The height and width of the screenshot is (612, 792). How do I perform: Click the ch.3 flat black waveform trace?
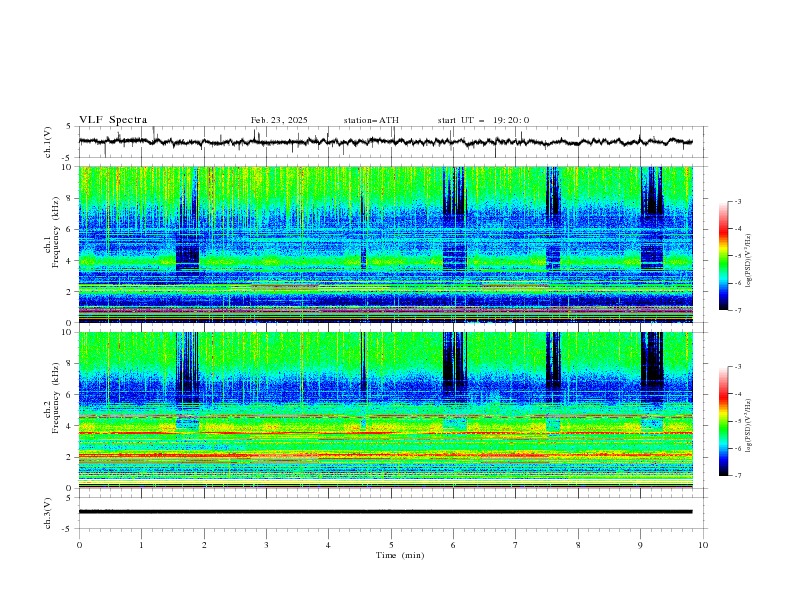pos(385,512)
